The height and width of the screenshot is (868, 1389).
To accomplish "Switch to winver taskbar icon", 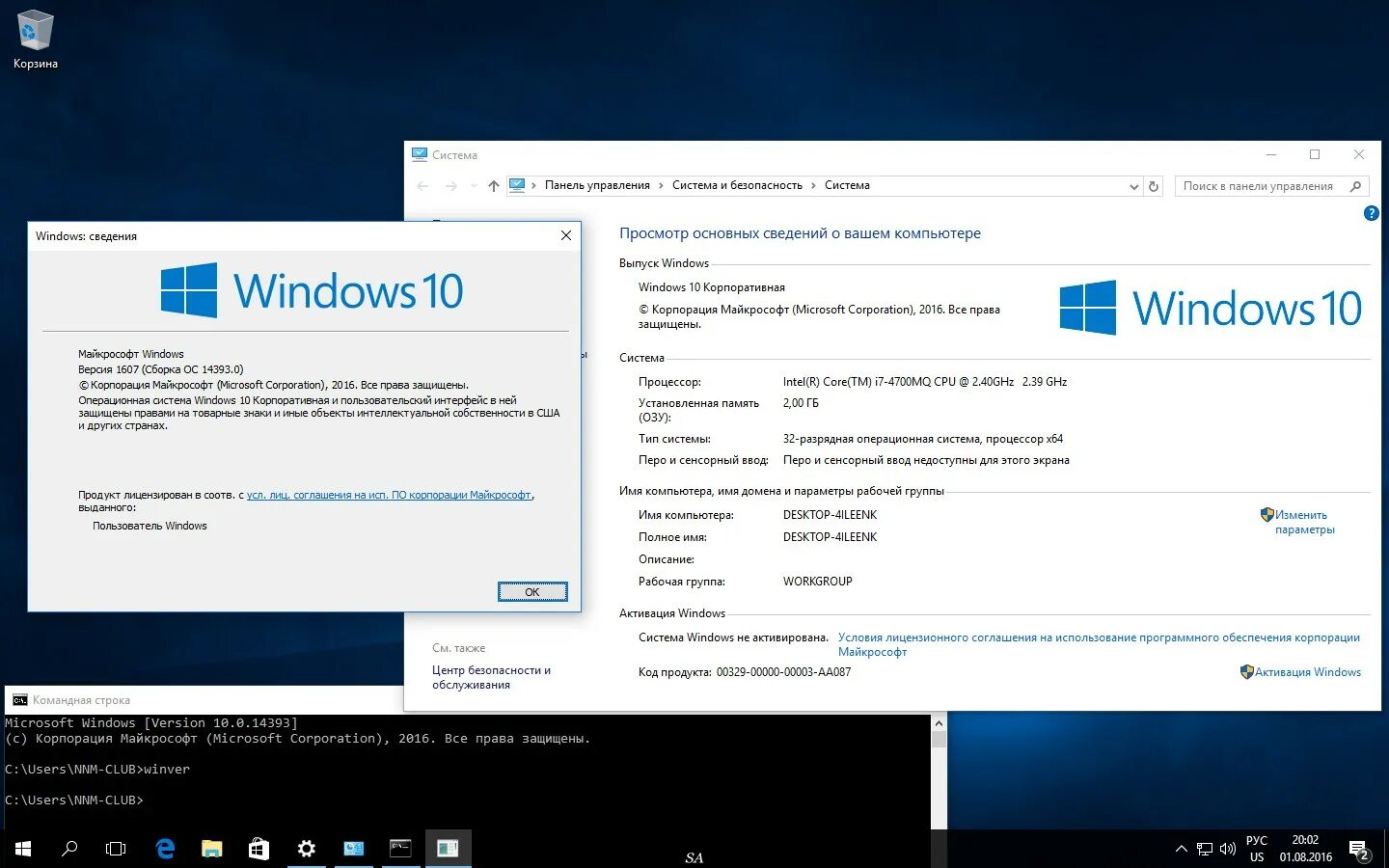I will [448, 849].
